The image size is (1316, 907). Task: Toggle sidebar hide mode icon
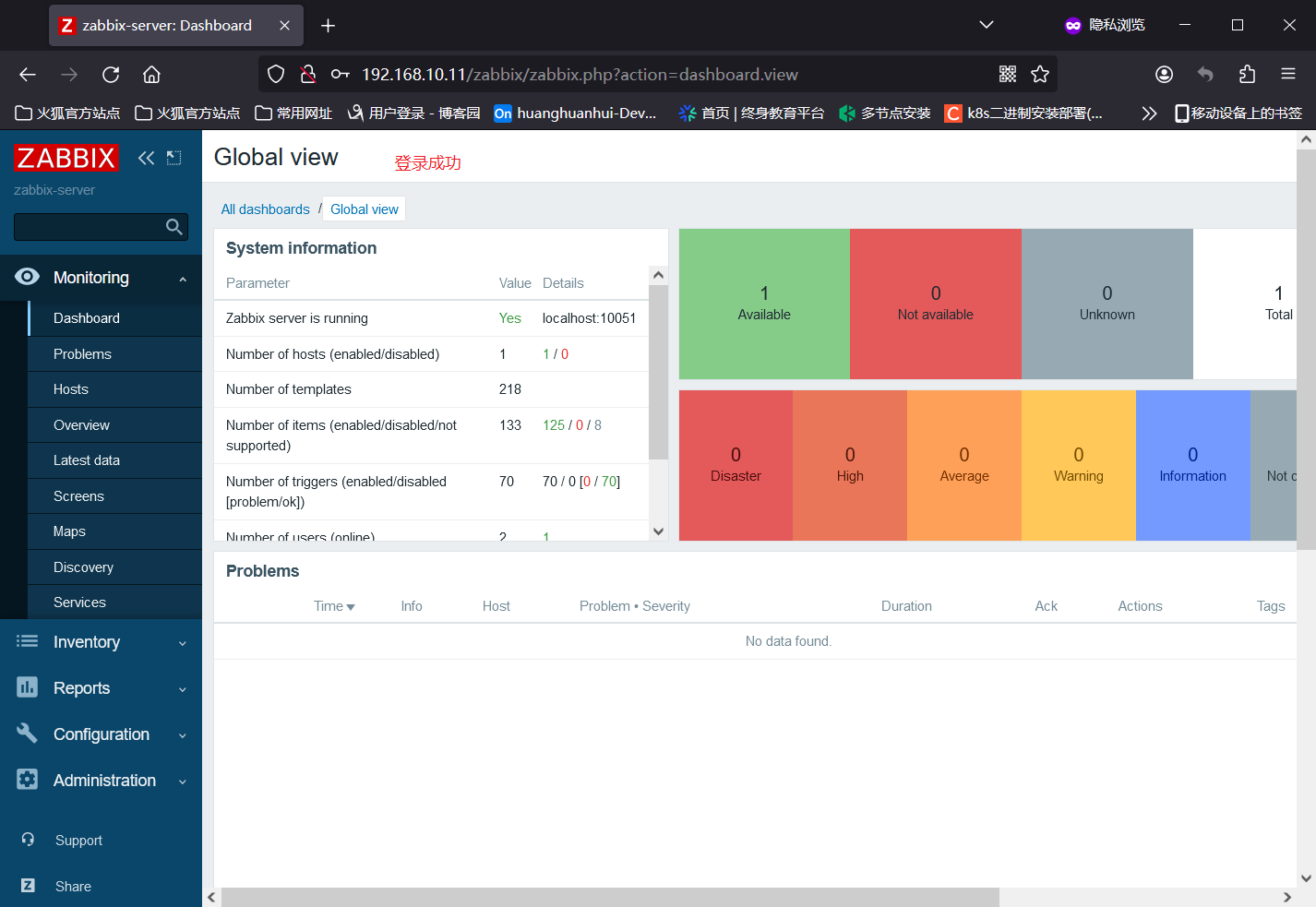tap(173, 158)
